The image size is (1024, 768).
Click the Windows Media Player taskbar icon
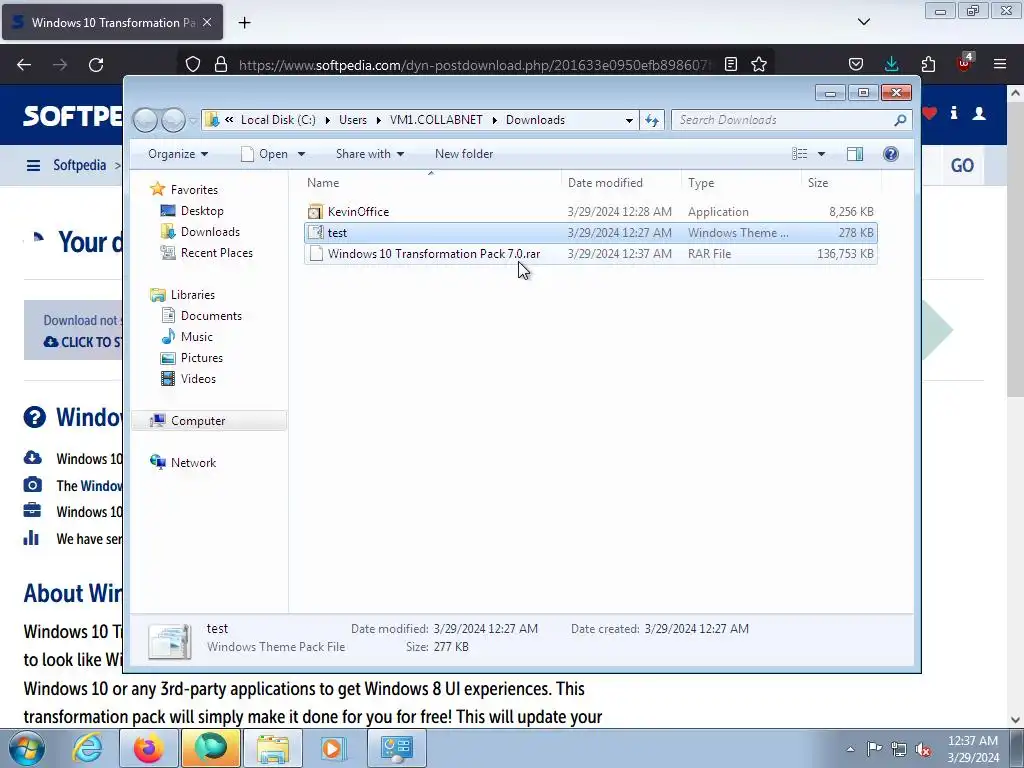pos(333,748)
